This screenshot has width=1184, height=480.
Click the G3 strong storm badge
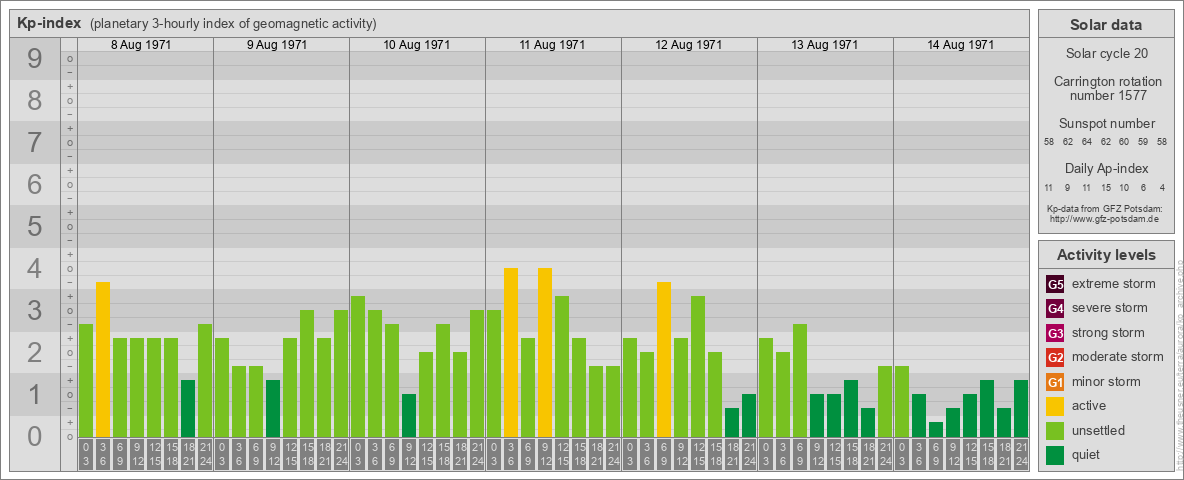1055,333
